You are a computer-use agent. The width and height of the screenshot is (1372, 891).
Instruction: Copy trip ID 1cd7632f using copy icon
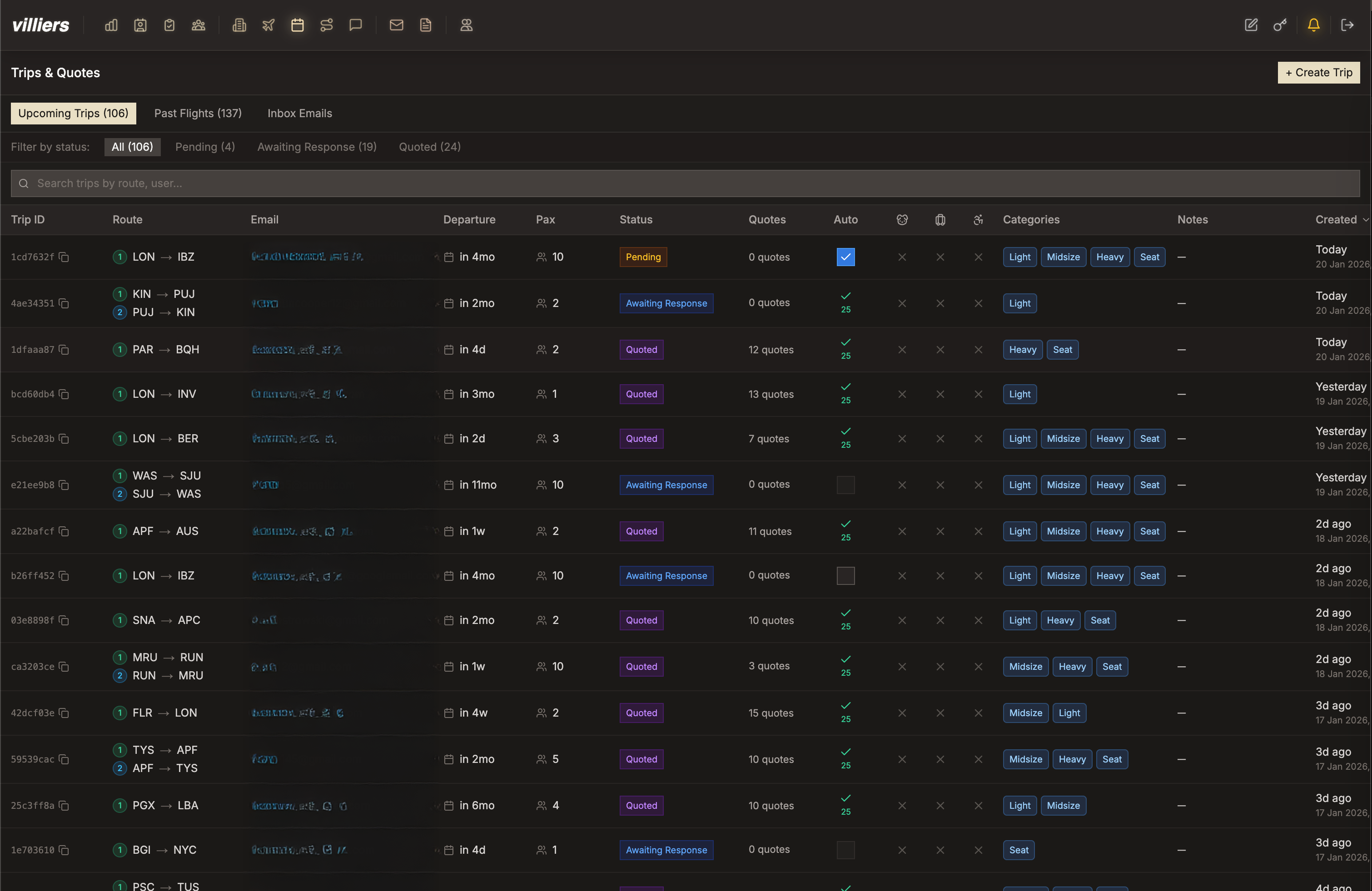tap(64, 257)
